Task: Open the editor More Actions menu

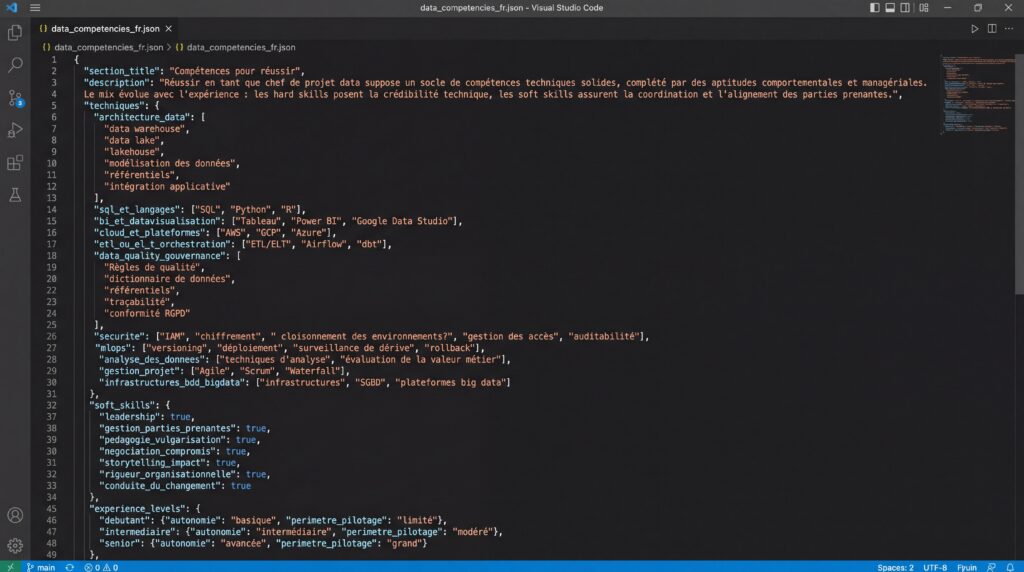Action: pyautogui.click(x=1009, y=29)
